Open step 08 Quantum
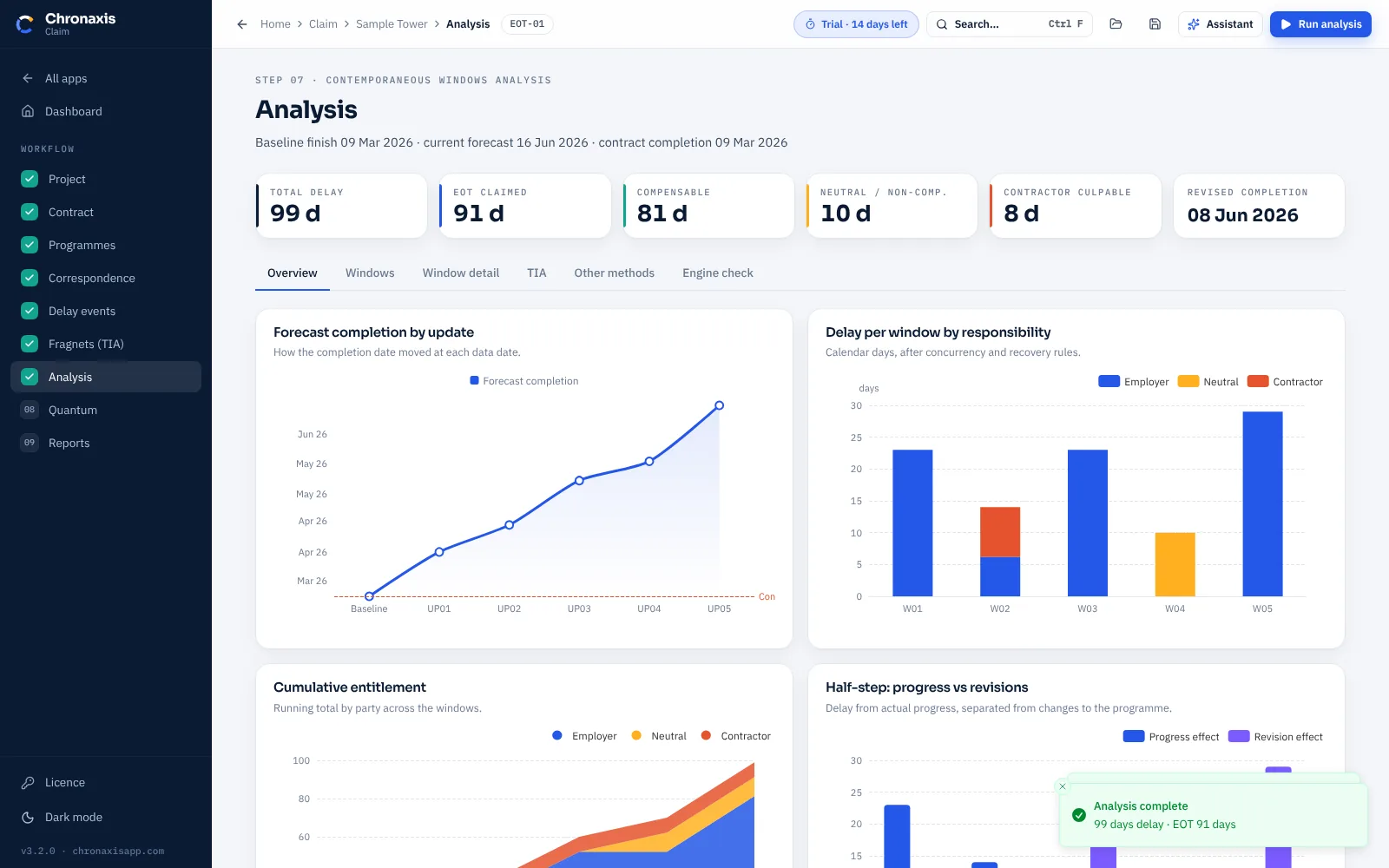Screen dimensions: 1389x868 pos(106,410)
